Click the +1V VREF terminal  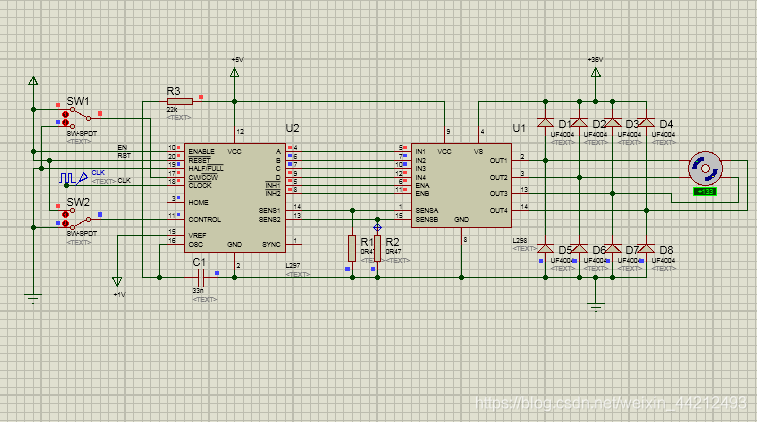[x=118, y=283]
